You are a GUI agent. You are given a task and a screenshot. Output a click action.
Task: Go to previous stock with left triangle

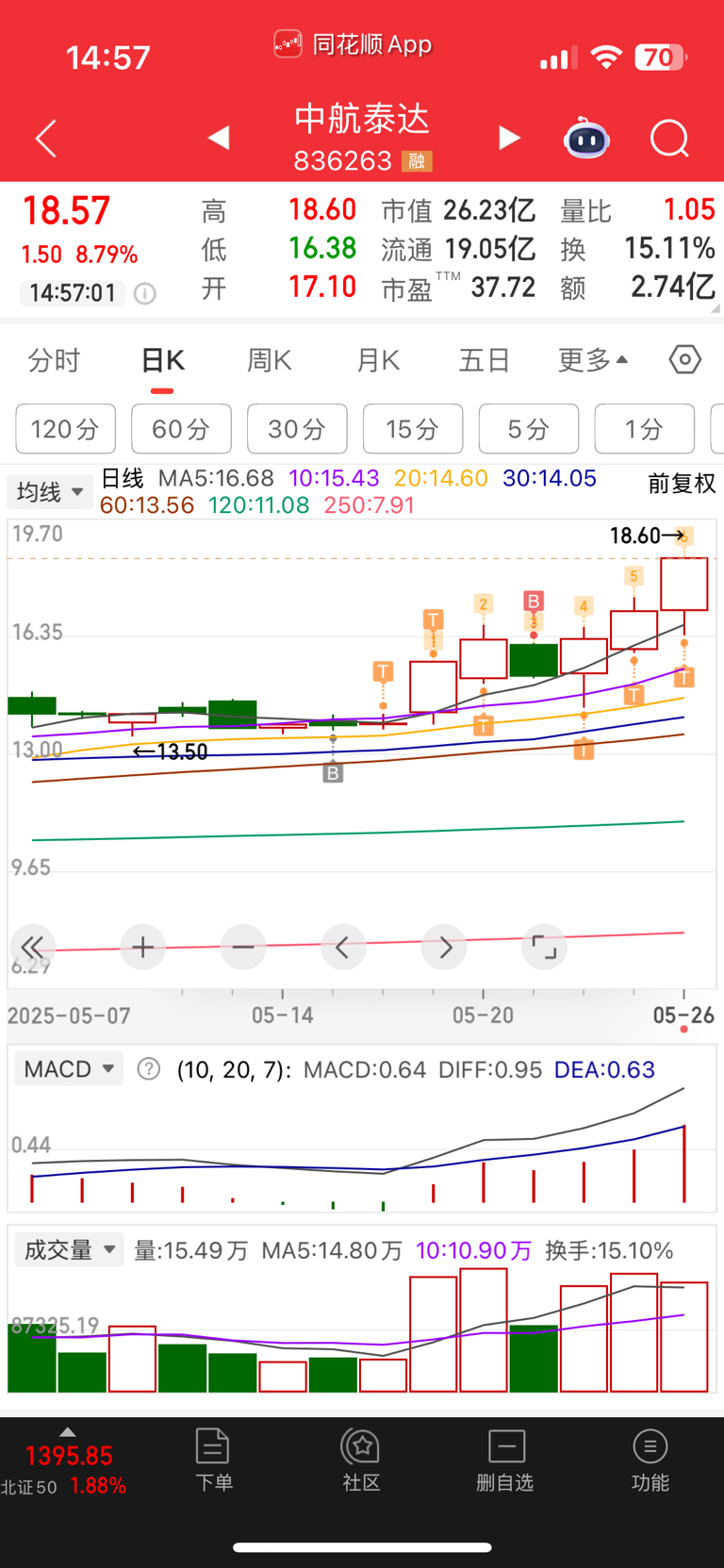(219, 138)
